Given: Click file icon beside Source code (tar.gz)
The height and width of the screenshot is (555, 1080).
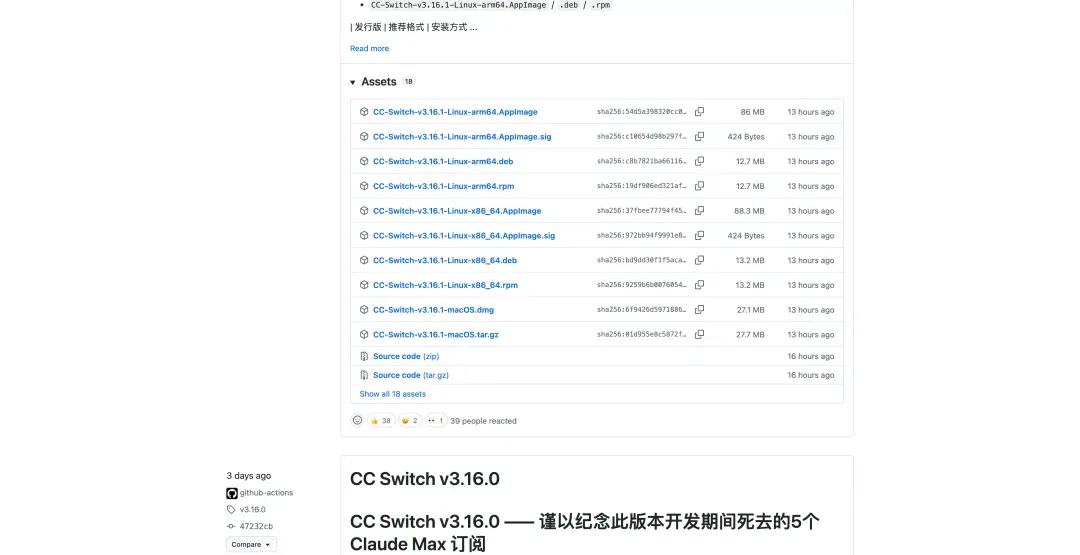Looking at the screenshot, I should tap(364, 375).
